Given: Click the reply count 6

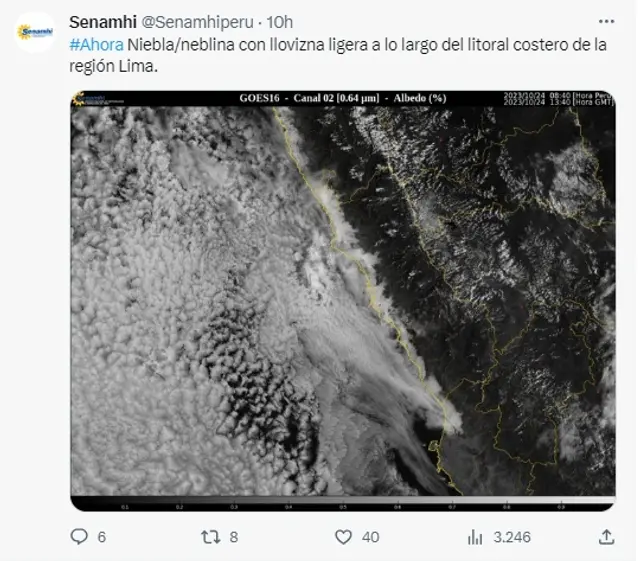Looking at the screenshot, I should (x=102, y=537).
